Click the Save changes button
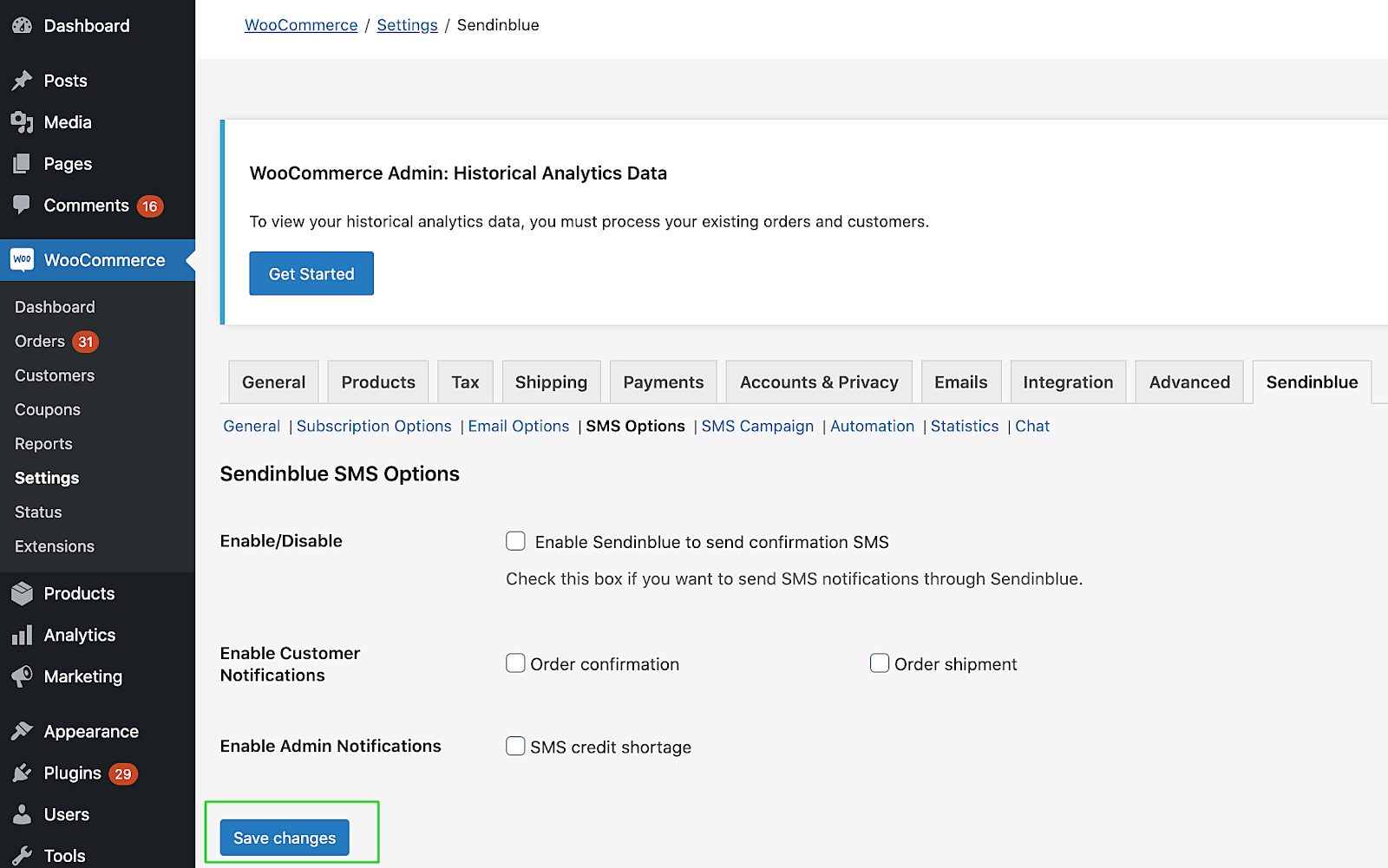 click(285, 838)
